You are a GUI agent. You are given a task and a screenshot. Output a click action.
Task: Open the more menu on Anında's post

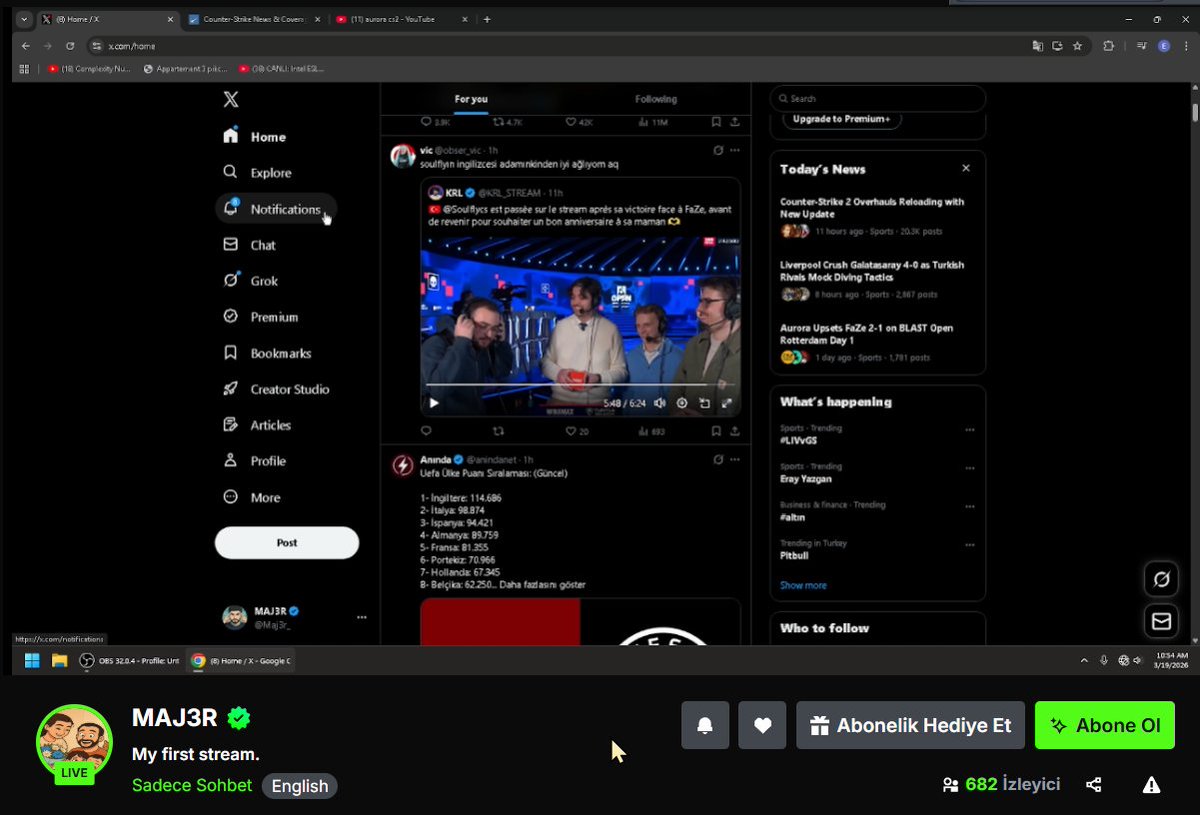tap(735, 459)
